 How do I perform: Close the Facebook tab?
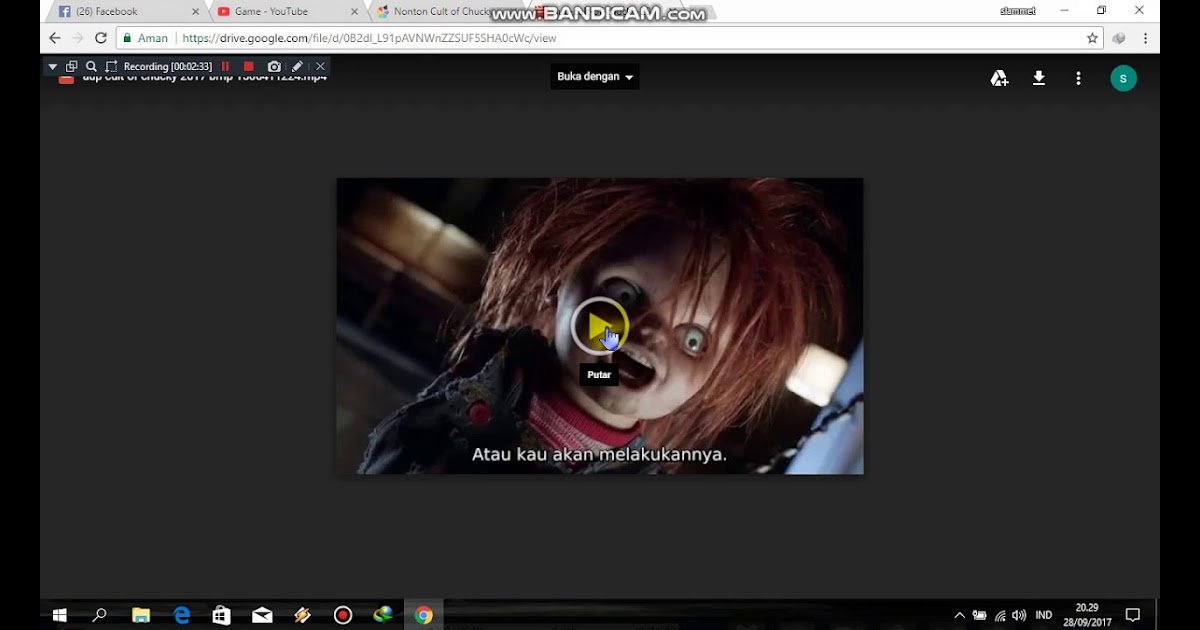click(195, 12)
